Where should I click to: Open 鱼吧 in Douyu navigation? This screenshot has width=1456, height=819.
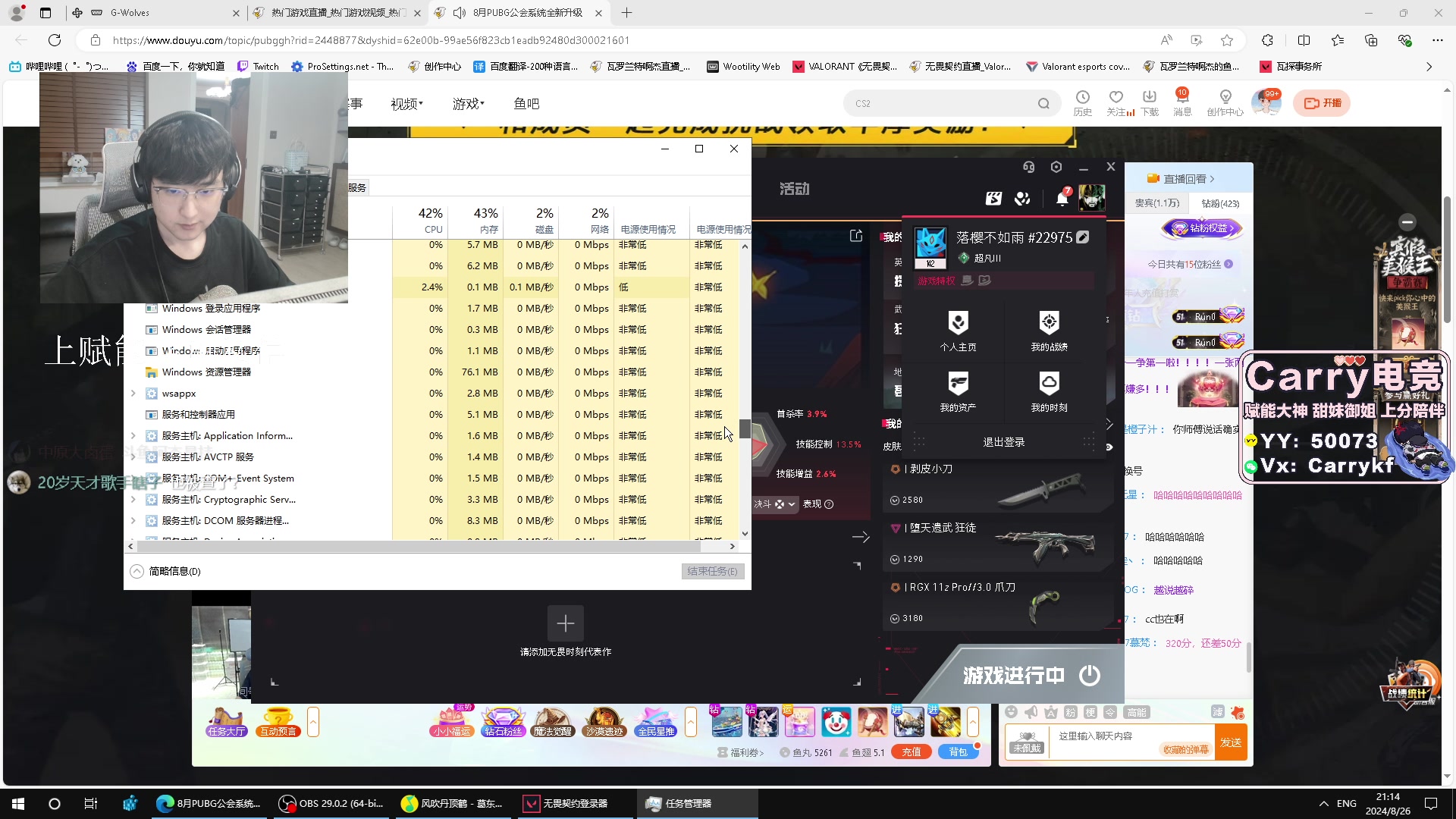526,104
